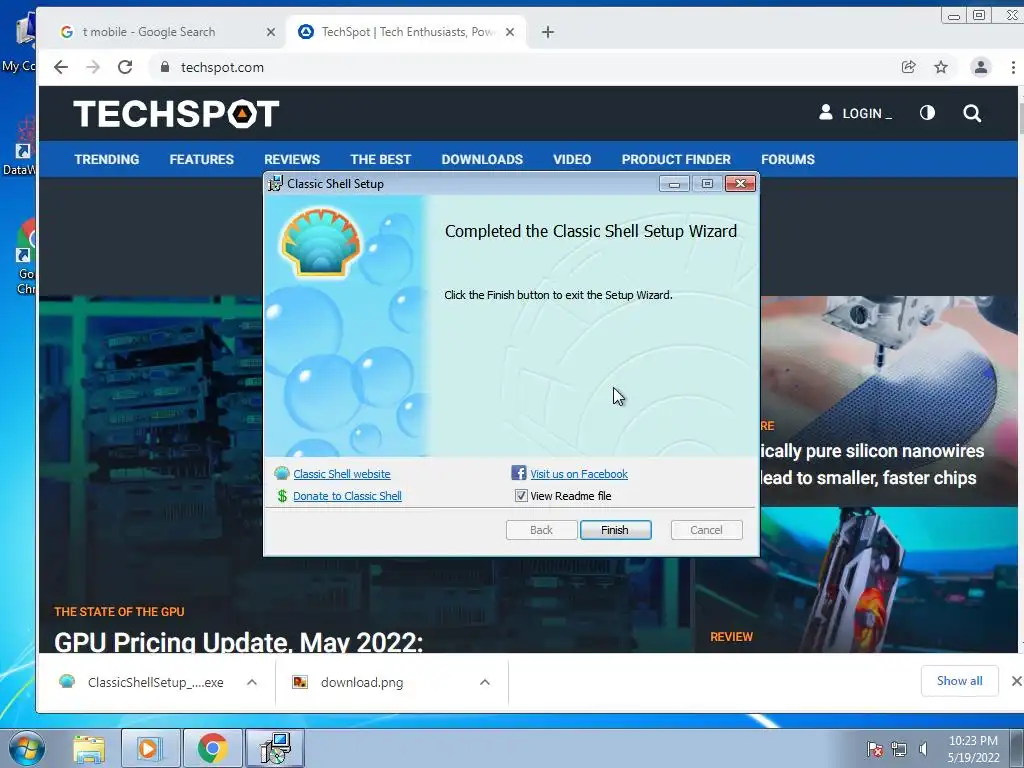Toggle TechSpot dark mode contrast icon
Screen dimensions: 1024x768
click(927, 113)
